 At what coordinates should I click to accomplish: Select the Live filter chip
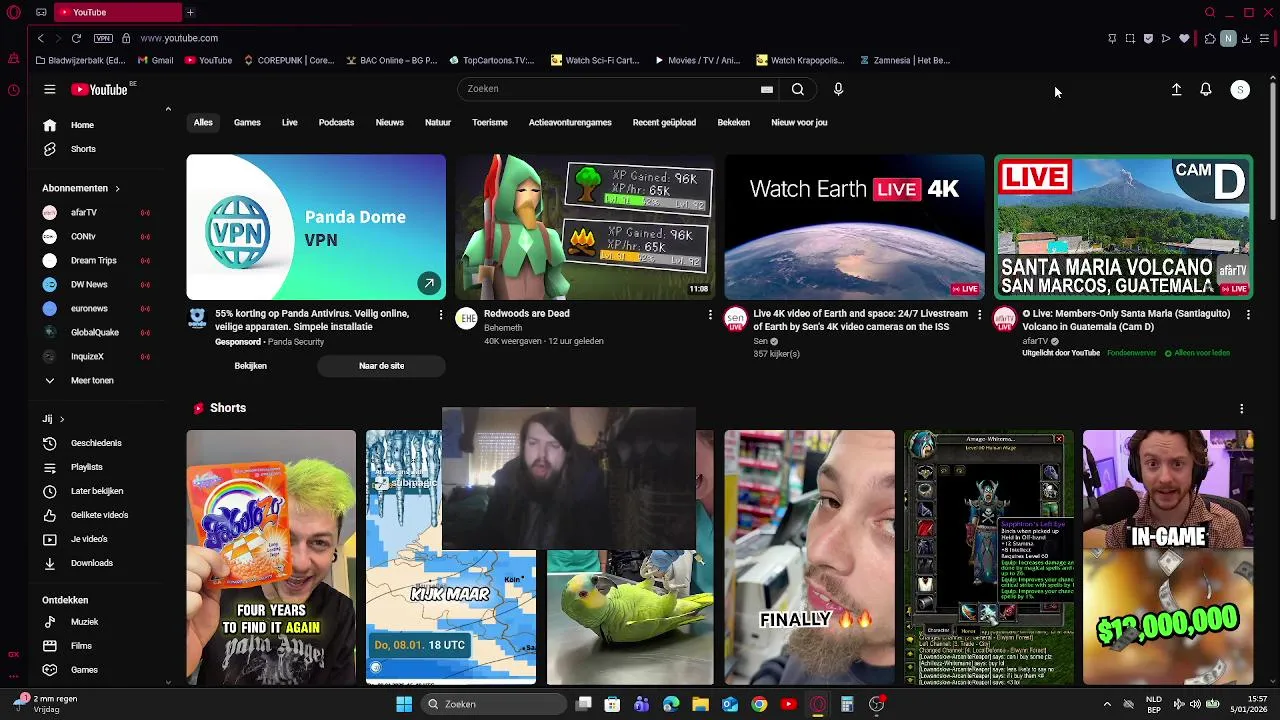click(x=290, y=122)
